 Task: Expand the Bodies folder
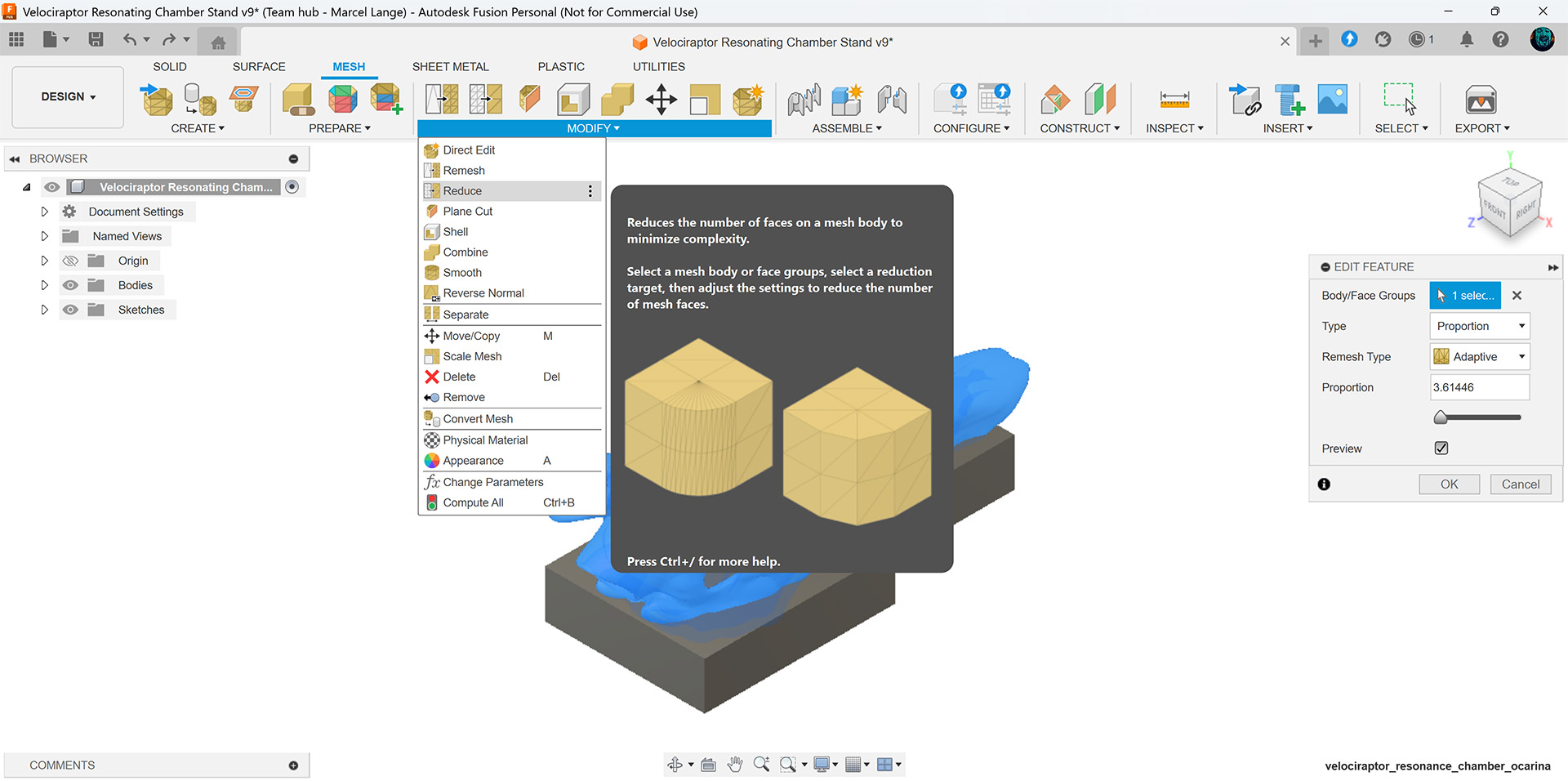tap(44, 285)
